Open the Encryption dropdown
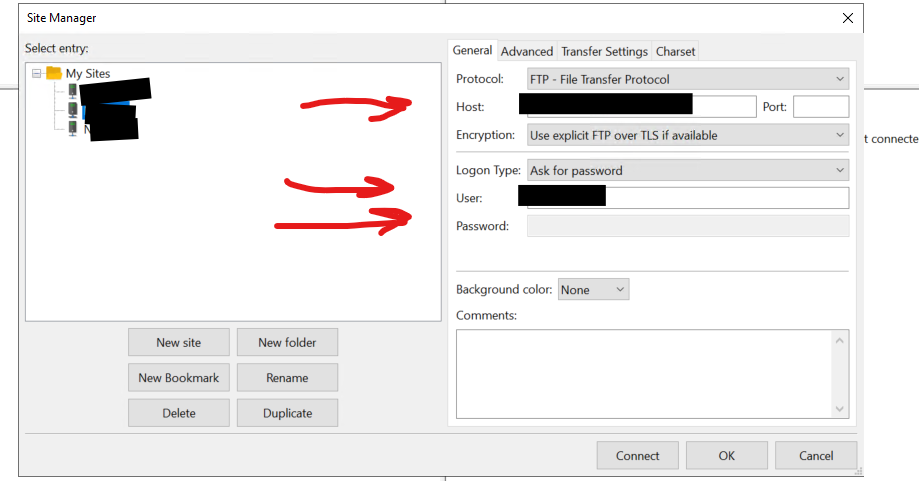This screenshot has width=919, height=481. (x=687, y=135)
